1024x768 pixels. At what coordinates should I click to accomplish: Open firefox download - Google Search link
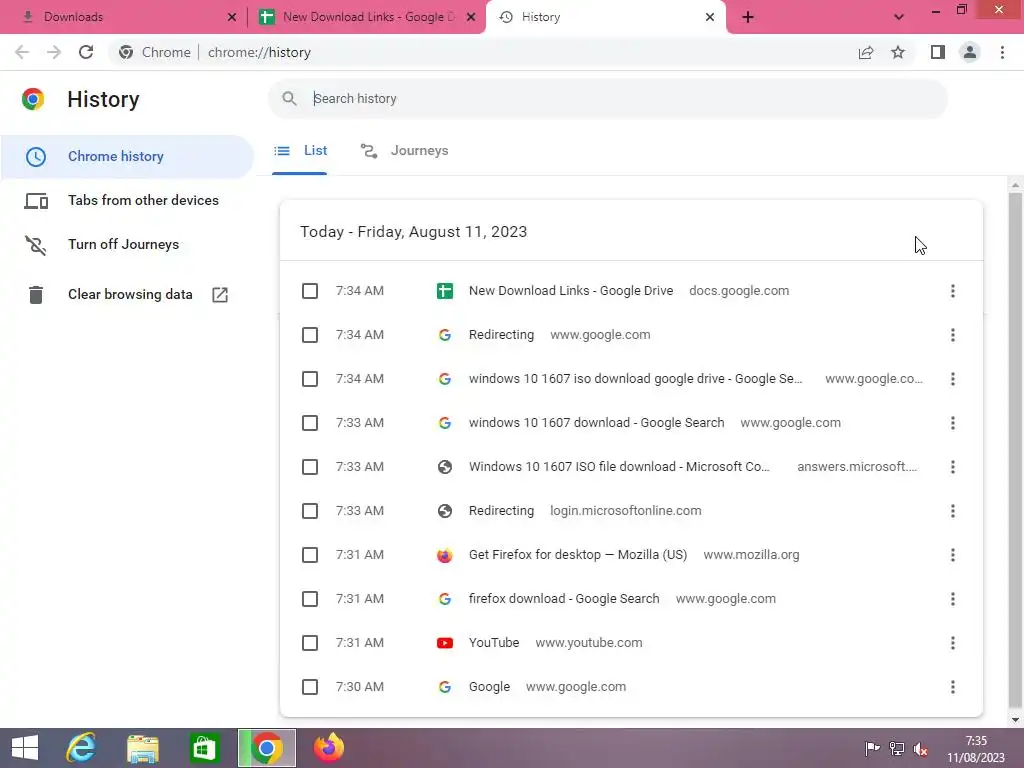(x=564, y=599)
